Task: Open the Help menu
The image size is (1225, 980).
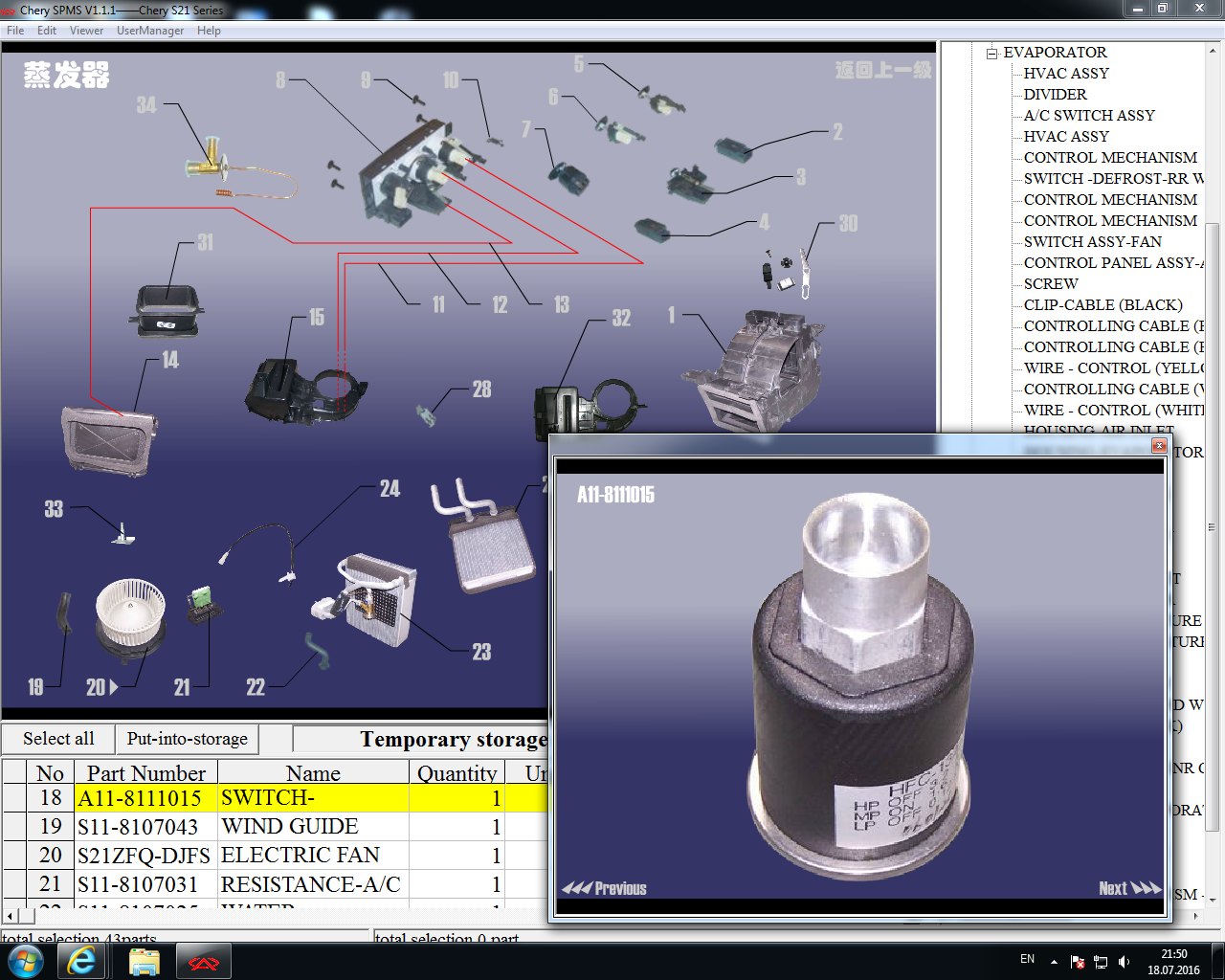Action: pos(209,31)
